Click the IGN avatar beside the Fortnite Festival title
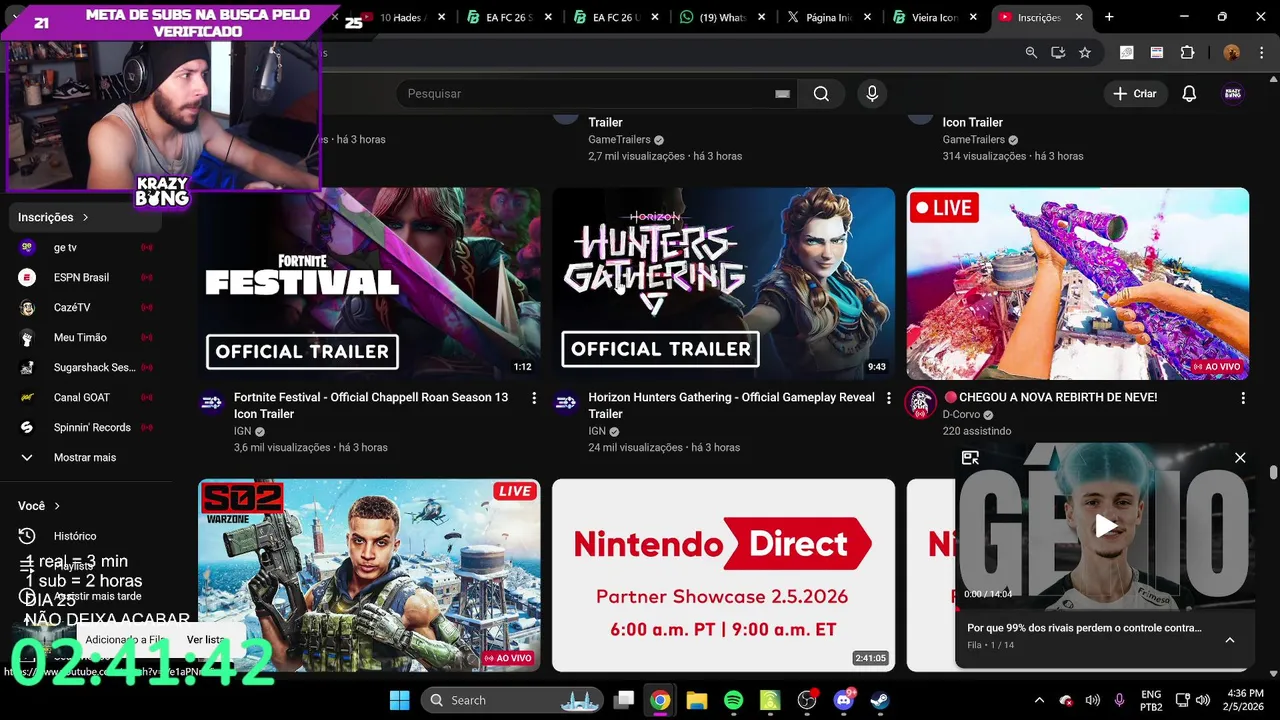This screenshot has width=1280, height=720. point(211,403)
